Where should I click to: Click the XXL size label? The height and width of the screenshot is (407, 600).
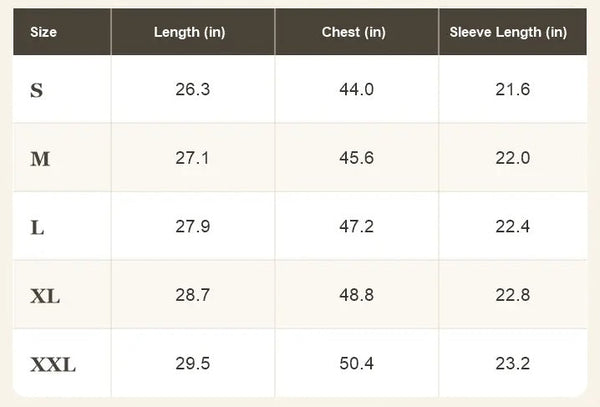[53, 365]
